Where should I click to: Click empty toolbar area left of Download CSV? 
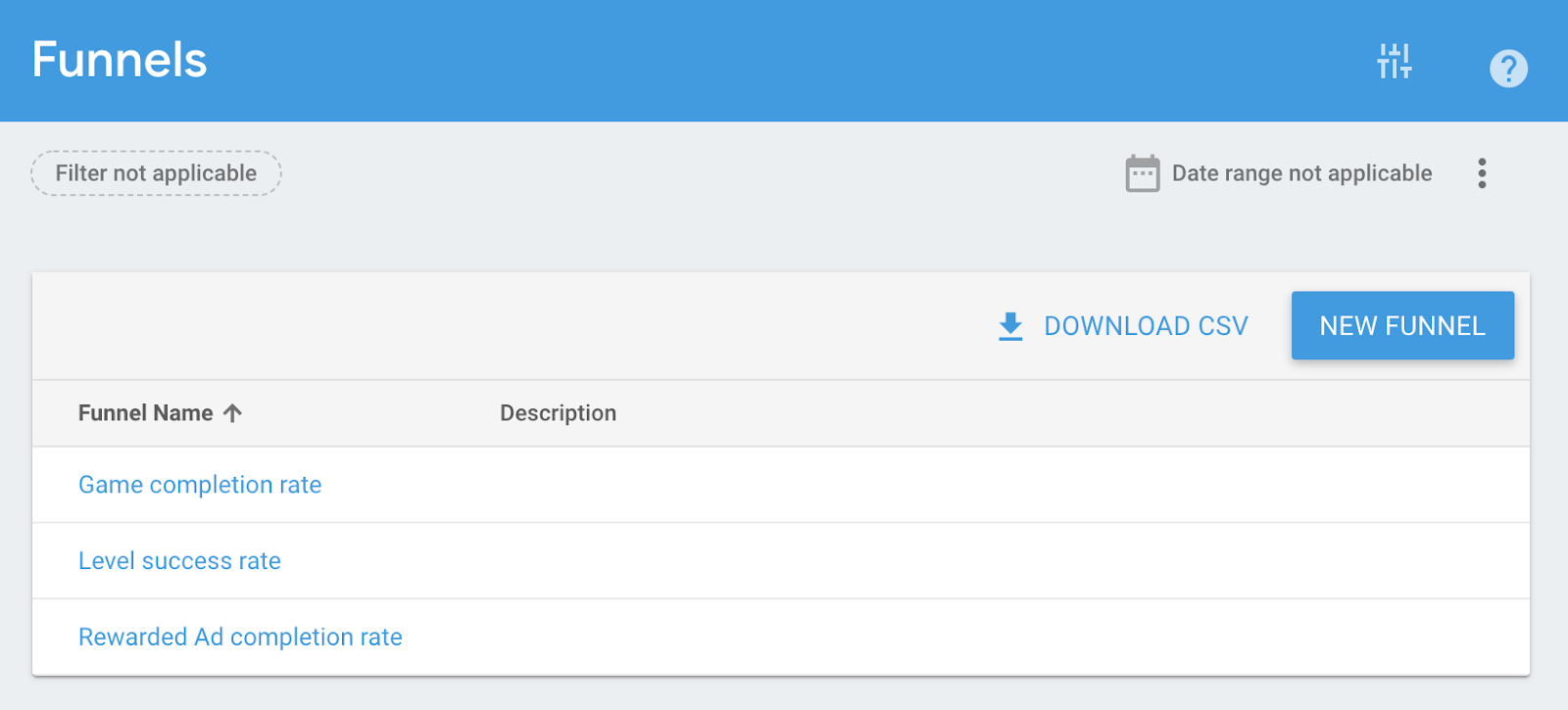(490, 326)
